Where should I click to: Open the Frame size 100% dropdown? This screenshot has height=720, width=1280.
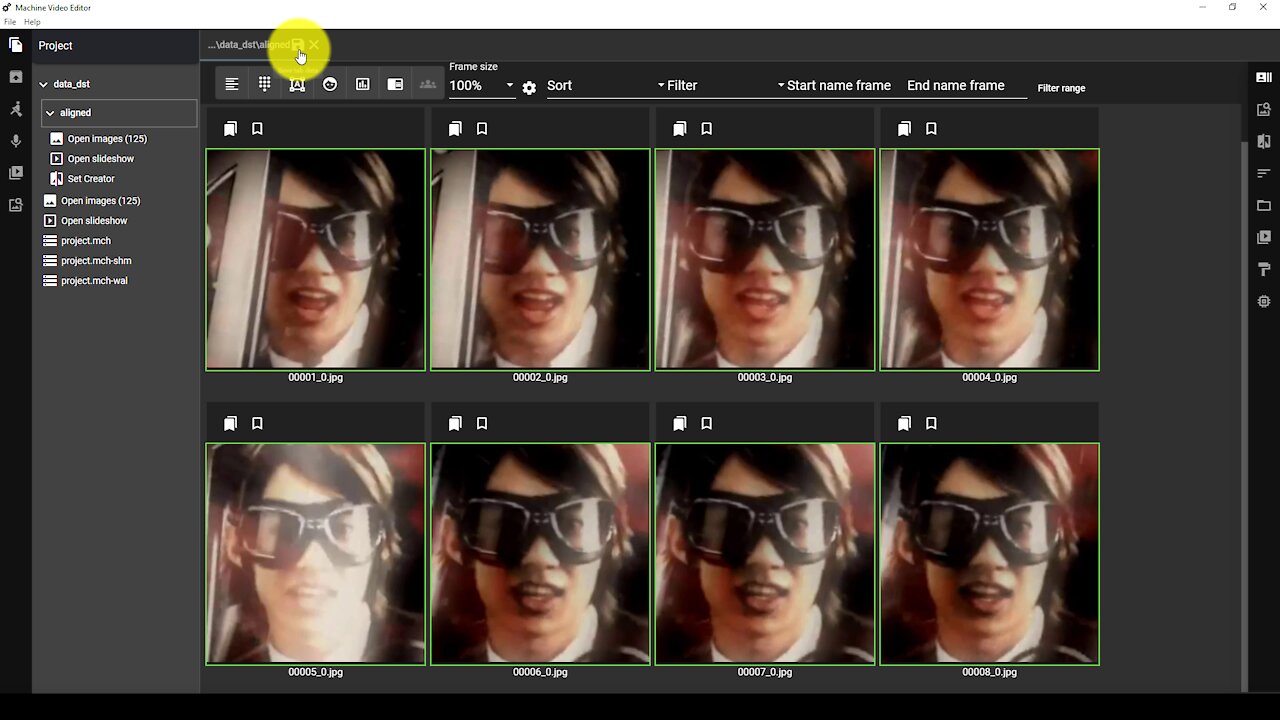(x=481, y=86)
